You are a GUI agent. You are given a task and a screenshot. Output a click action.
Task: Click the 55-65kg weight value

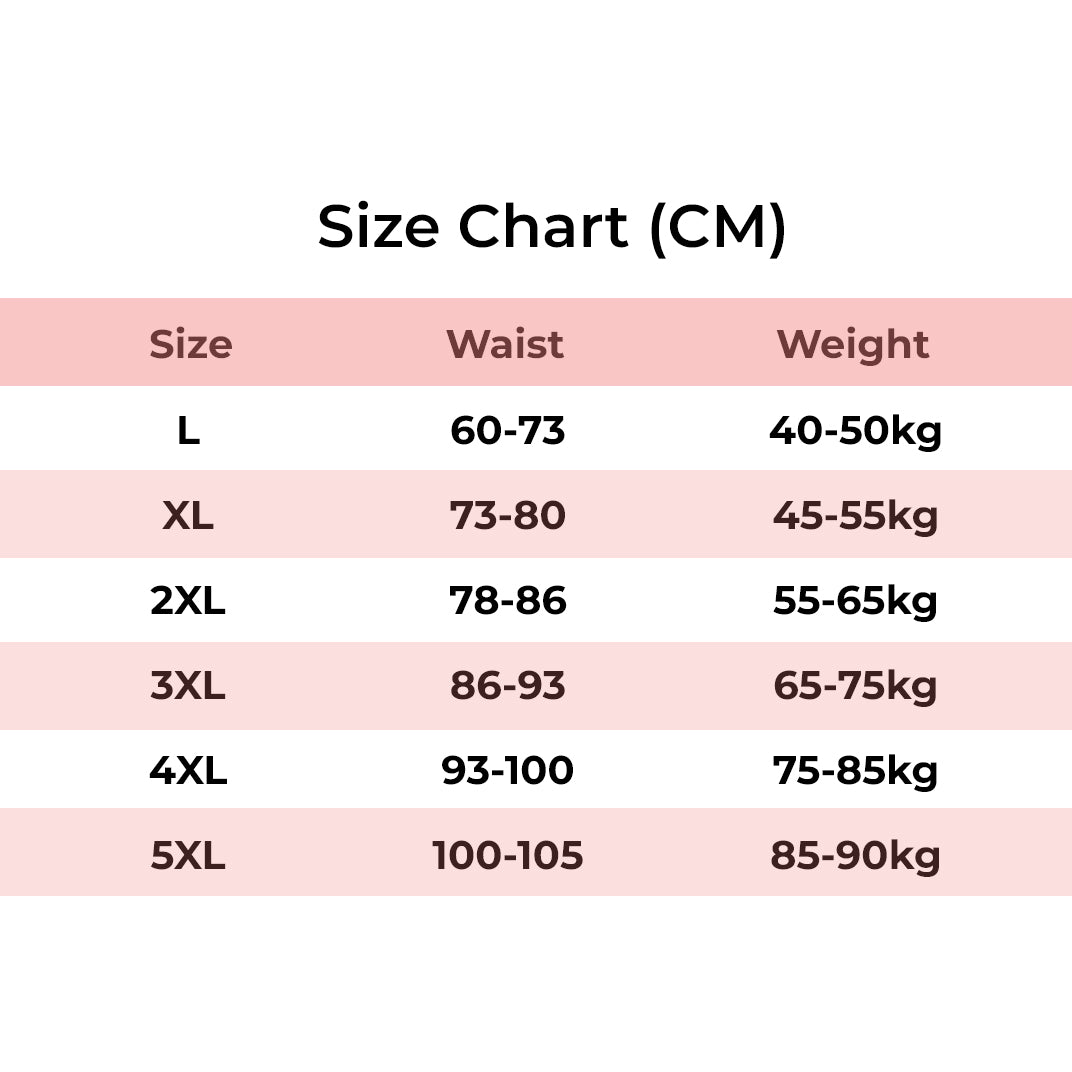click(x=855, y=602)
